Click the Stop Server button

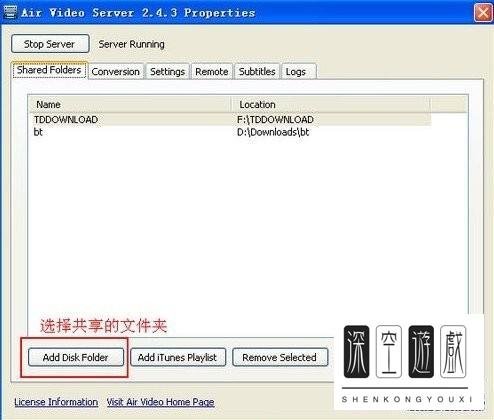tap(50, 44)
